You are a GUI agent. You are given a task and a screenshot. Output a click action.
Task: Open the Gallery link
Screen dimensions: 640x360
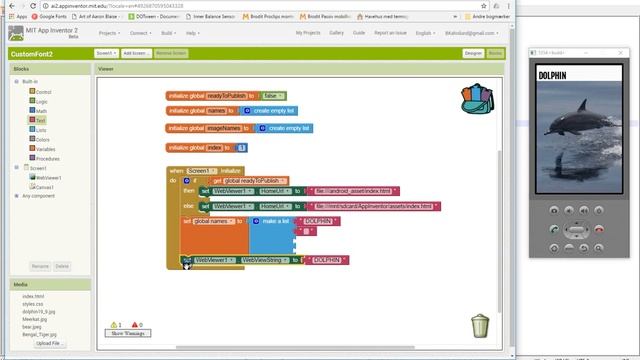[336, 33]
